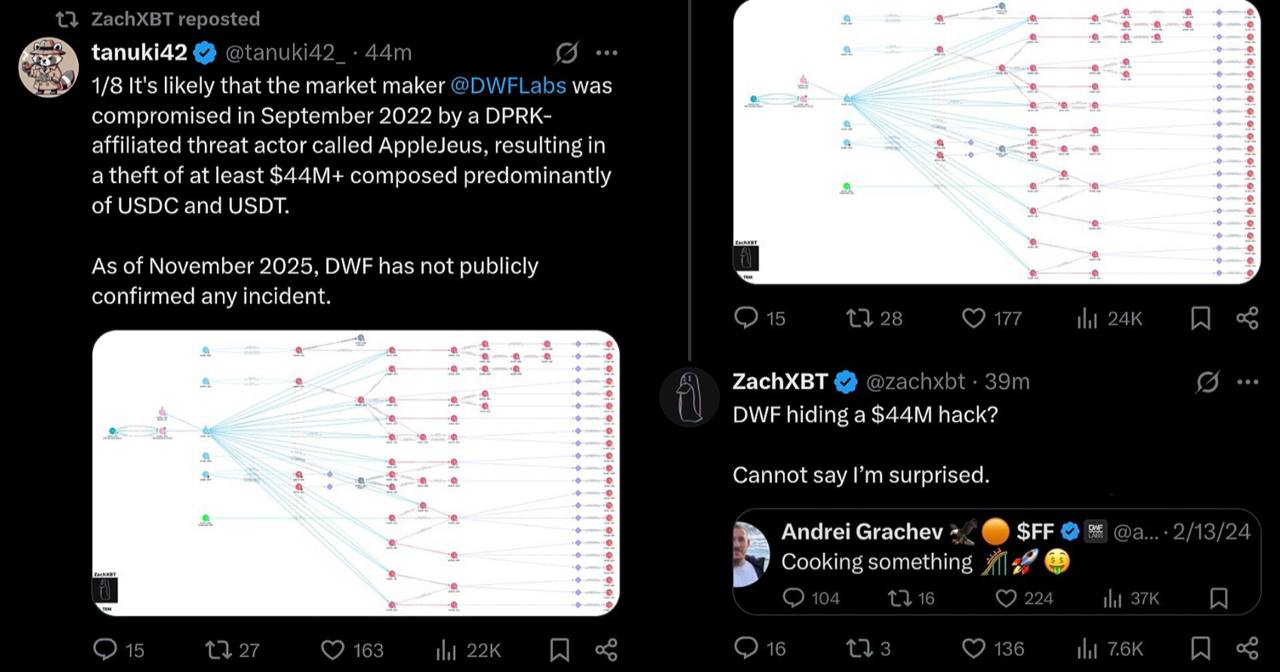Image resolution: width=1280 pixels, height=672 pixels.
Task: Repost the post showing 28 reposts
Action: tap(859, 318)
